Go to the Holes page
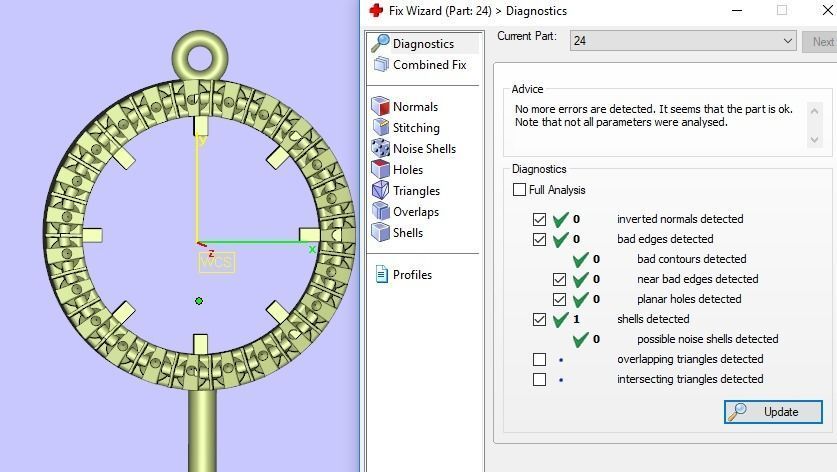 pos(408,170)
